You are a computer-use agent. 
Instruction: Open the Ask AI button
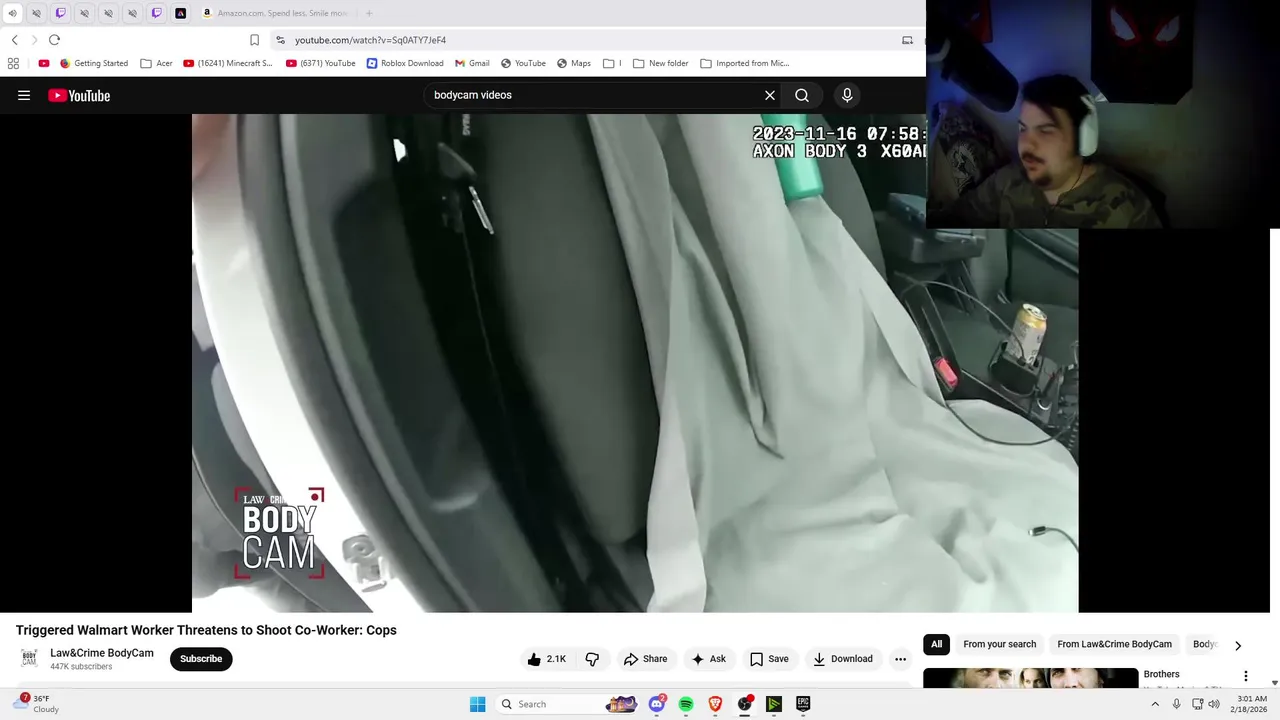point(708,659)
